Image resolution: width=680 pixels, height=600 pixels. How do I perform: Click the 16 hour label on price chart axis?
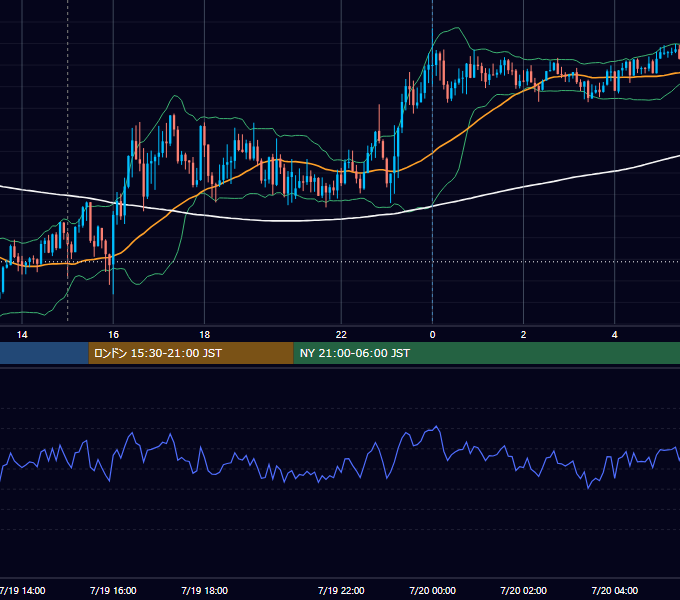point(113,335)
